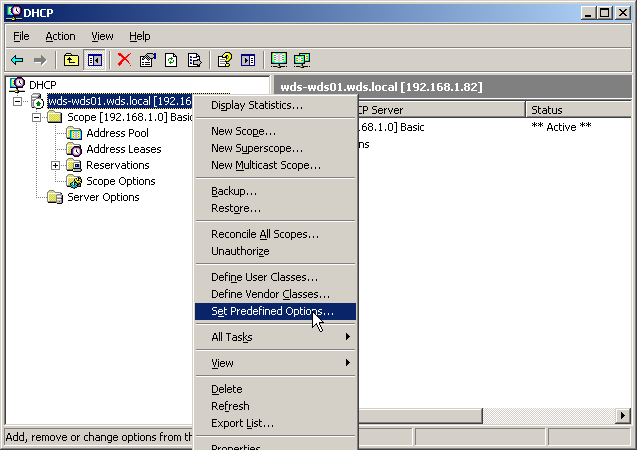Click the Scope folder icon in tree
The width and height of the screenshot is (637, 450).
click(54, 117)
